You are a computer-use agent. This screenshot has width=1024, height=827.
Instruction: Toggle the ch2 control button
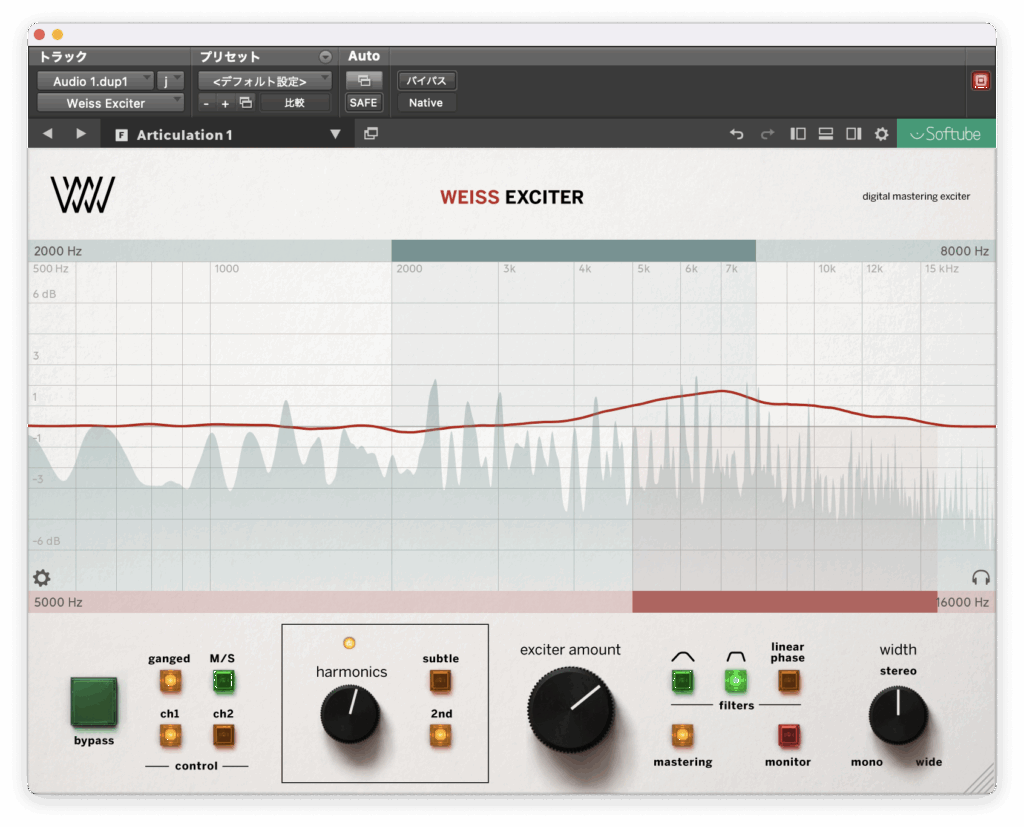point(223,736)
